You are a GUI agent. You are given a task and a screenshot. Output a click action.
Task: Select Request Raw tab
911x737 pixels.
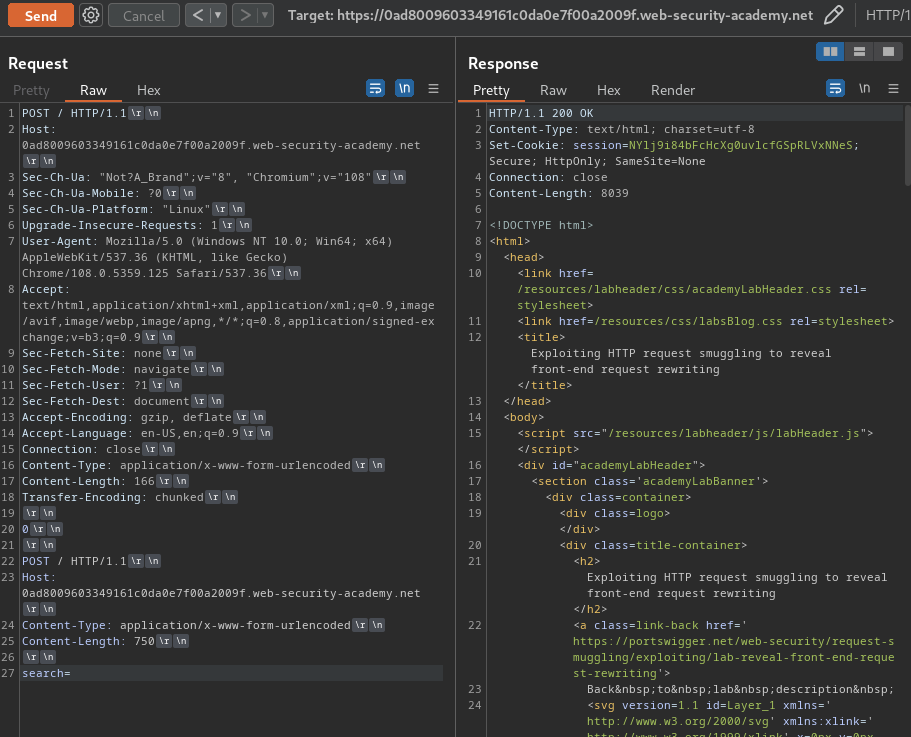click(x=93, y=90)
